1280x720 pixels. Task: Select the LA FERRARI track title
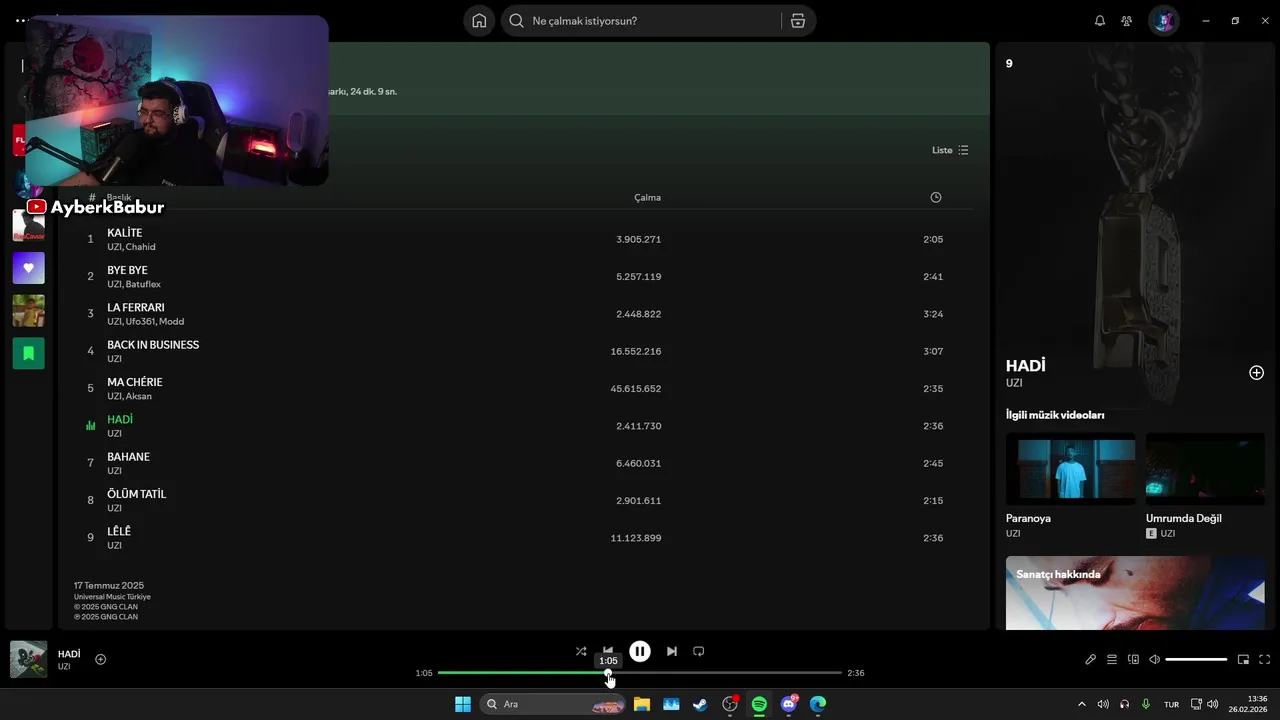click(136, 308)
